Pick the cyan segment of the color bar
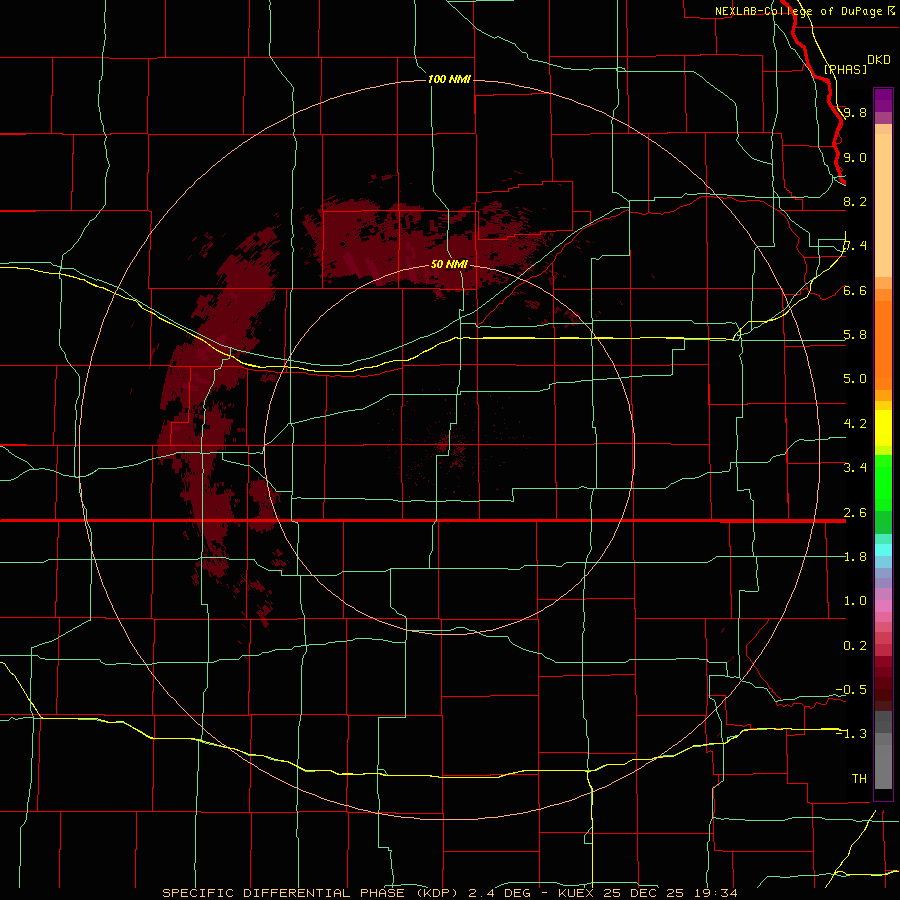This screenshot has width=900, height=900. click(x=883, y=550)
